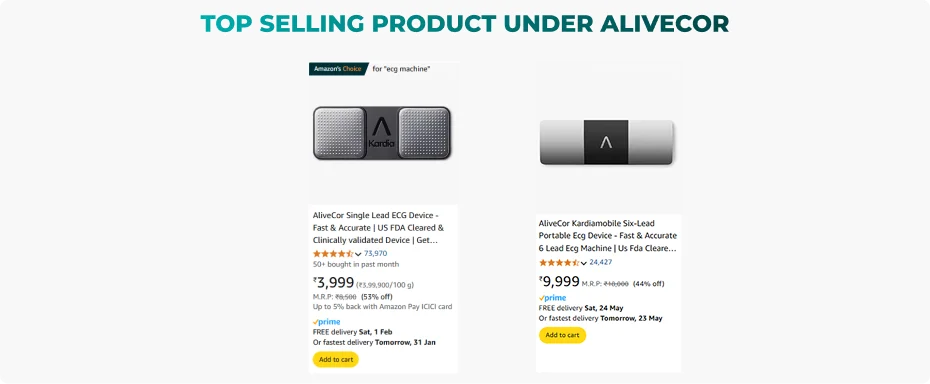Click the star rating of six-lead device
930x384 pixels.
click(559, 262)
